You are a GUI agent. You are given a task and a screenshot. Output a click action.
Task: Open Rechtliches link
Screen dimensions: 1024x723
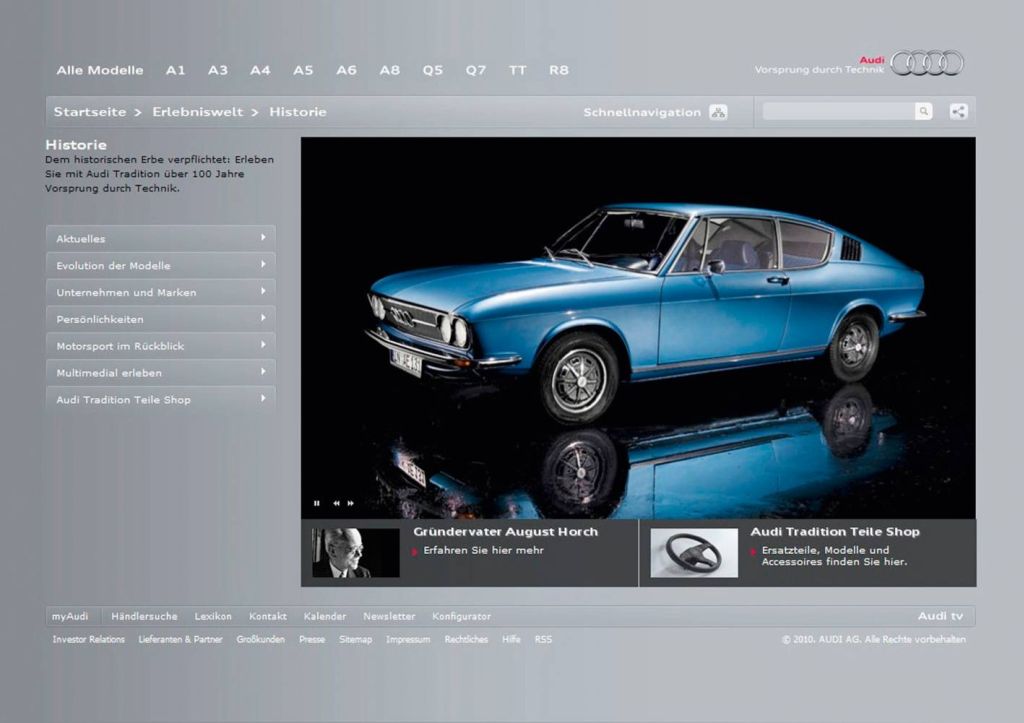click(x=466, y=639)
